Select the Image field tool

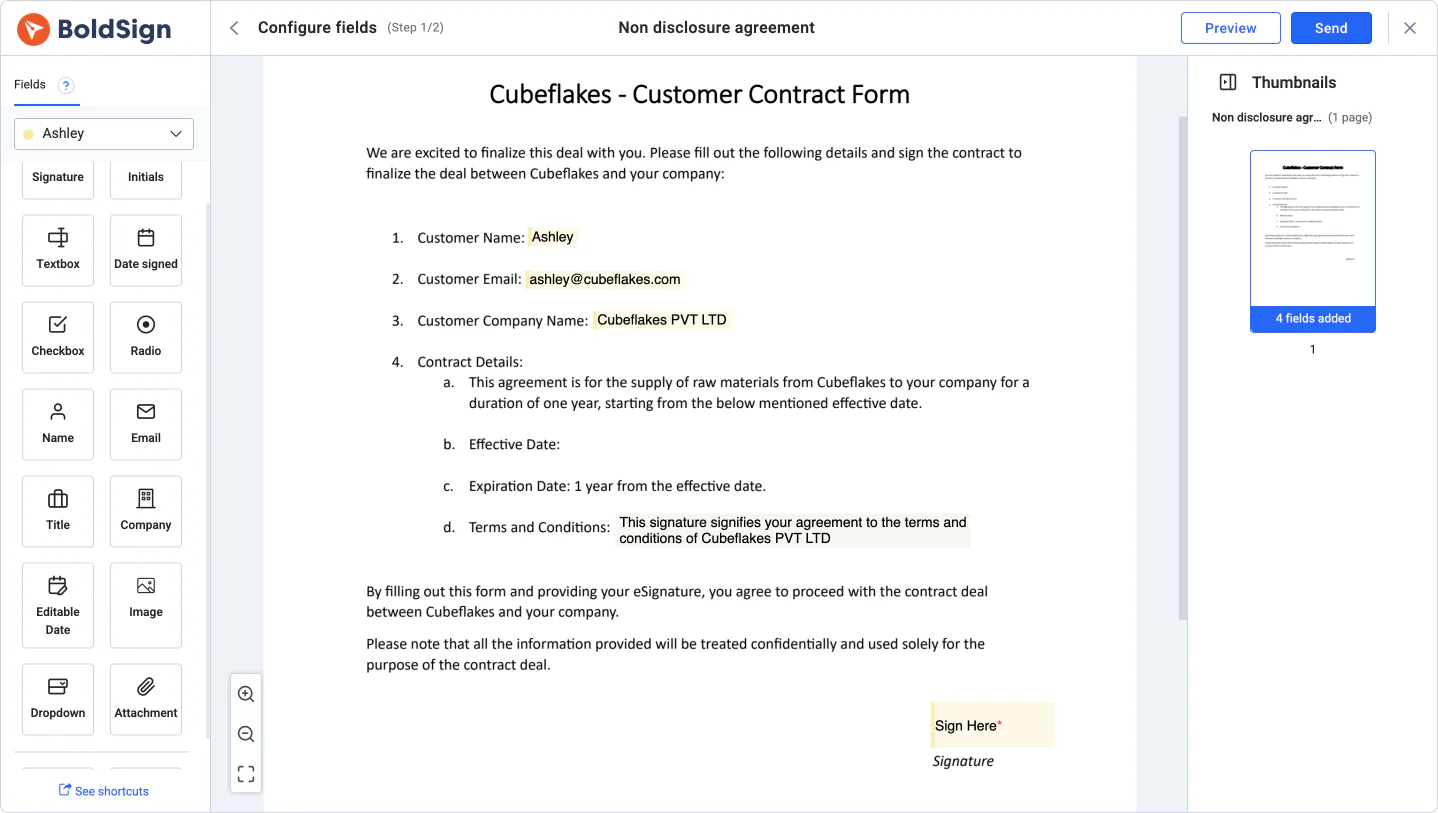(x=145, y=604)
